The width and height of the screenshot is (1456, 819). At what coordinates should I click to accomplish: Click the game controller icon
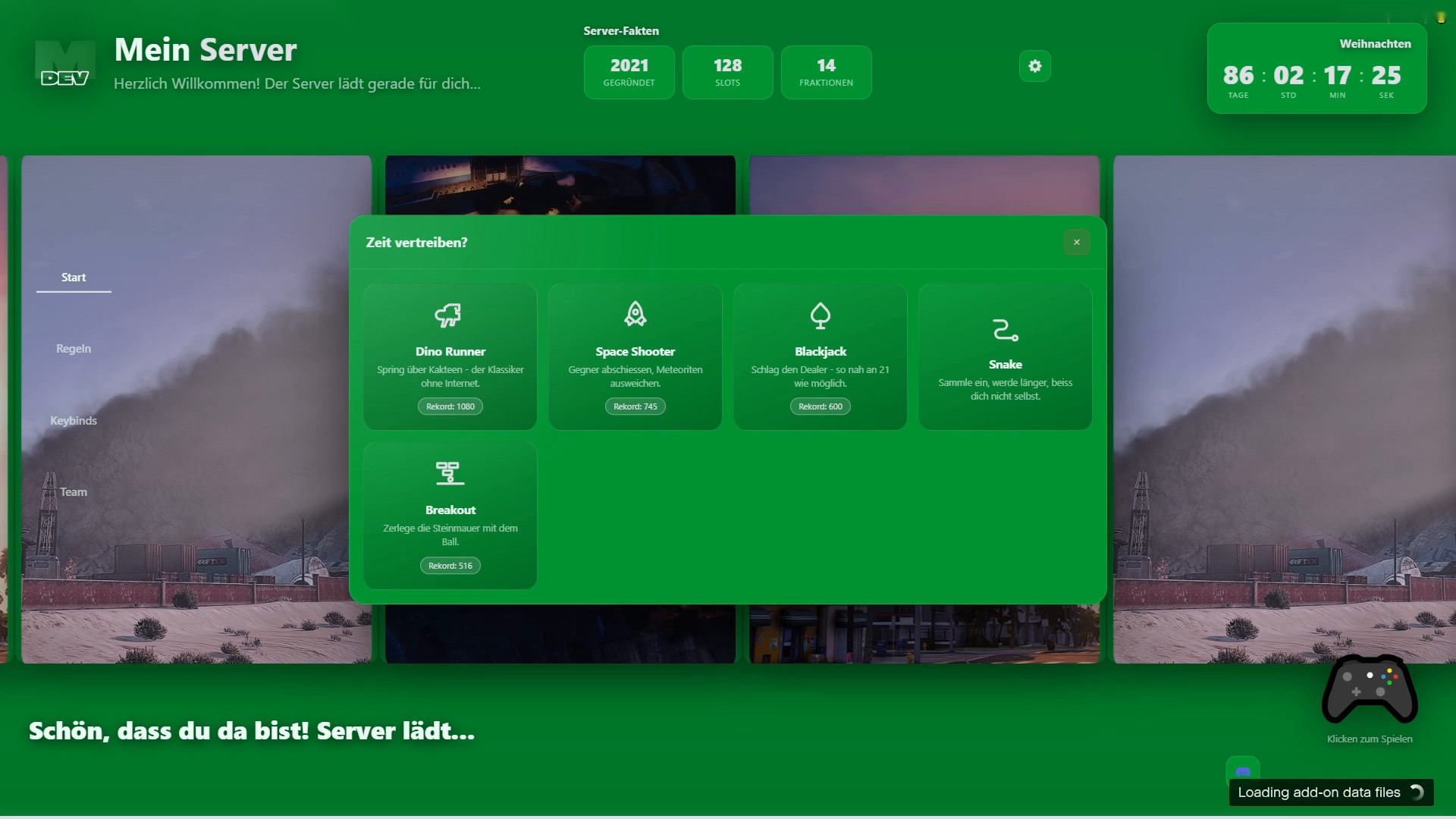1370,689
